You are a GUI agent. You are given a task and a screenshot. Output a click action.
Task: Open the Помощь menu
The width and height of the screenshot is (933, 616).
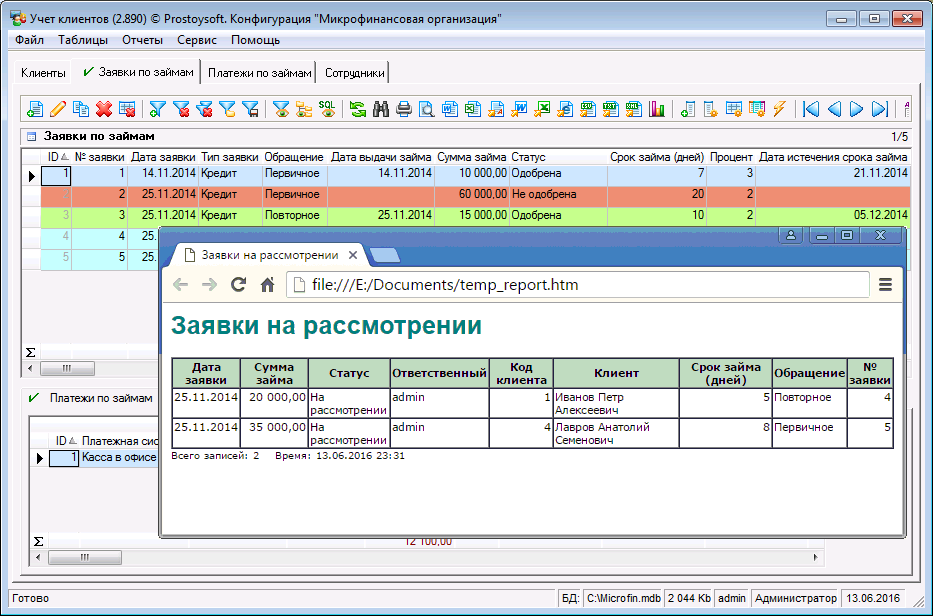coord(255,40)
